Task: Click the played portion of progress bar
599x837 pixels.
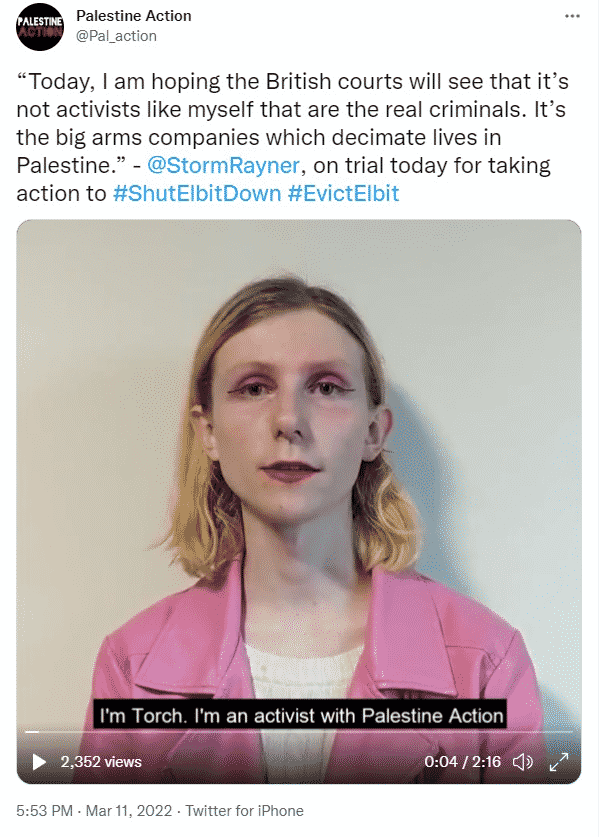Action: pyautogui.click(x=32, y=731)
